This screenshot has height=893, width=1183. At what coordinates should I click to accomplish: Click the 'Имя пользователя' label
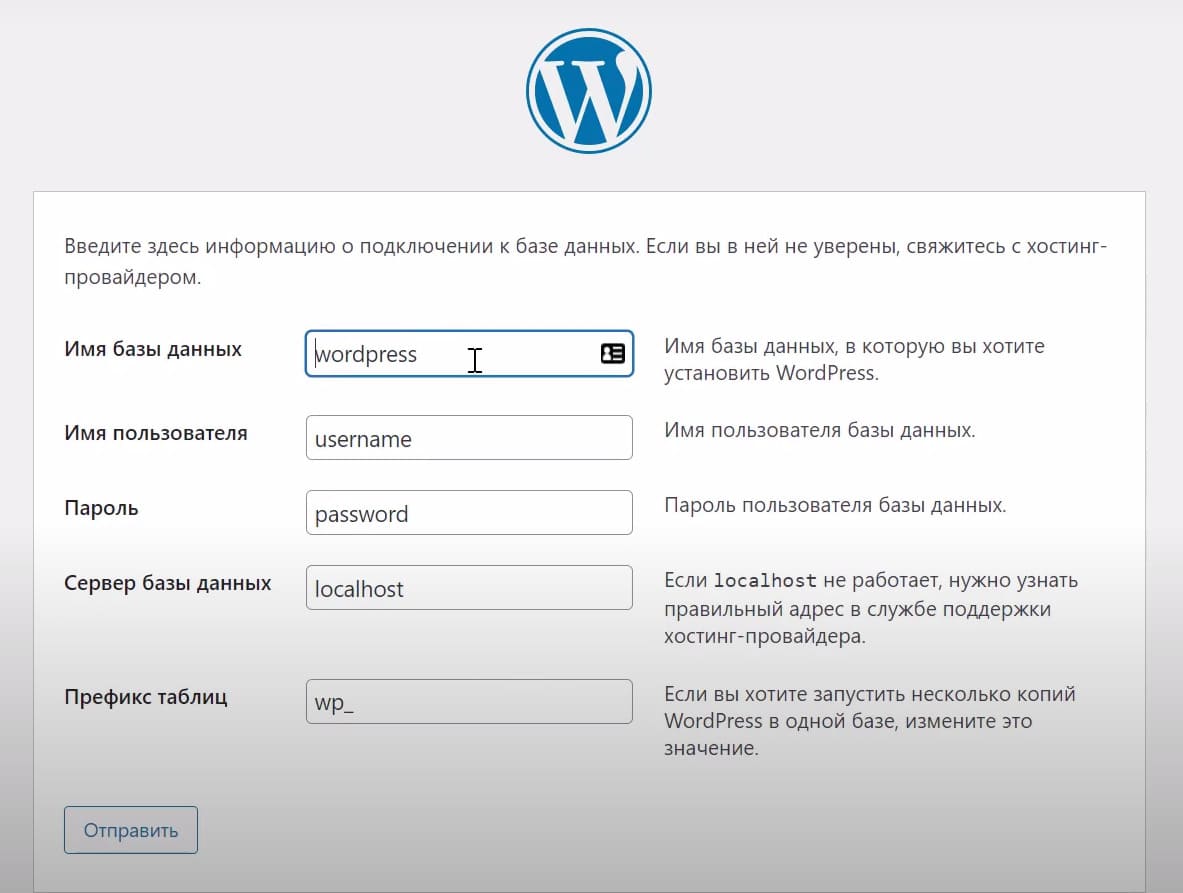[x=156, y=434]
